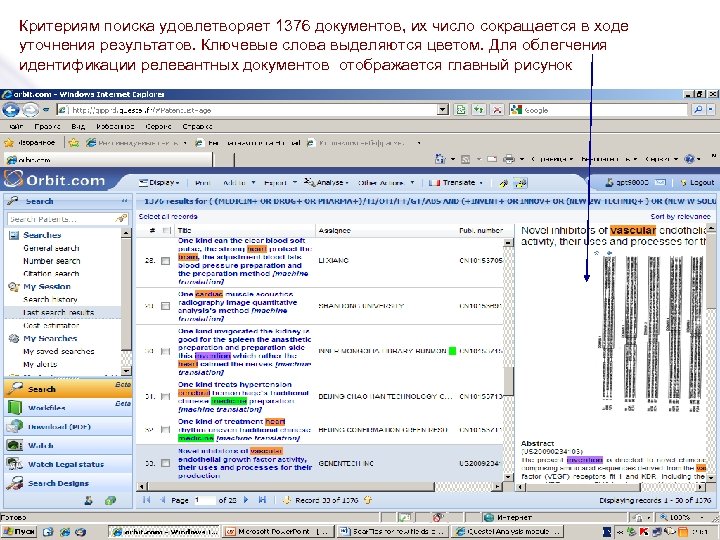Viewport: 720px width, 540px height.
Task: Go to next results page
Action: [246, 500]
